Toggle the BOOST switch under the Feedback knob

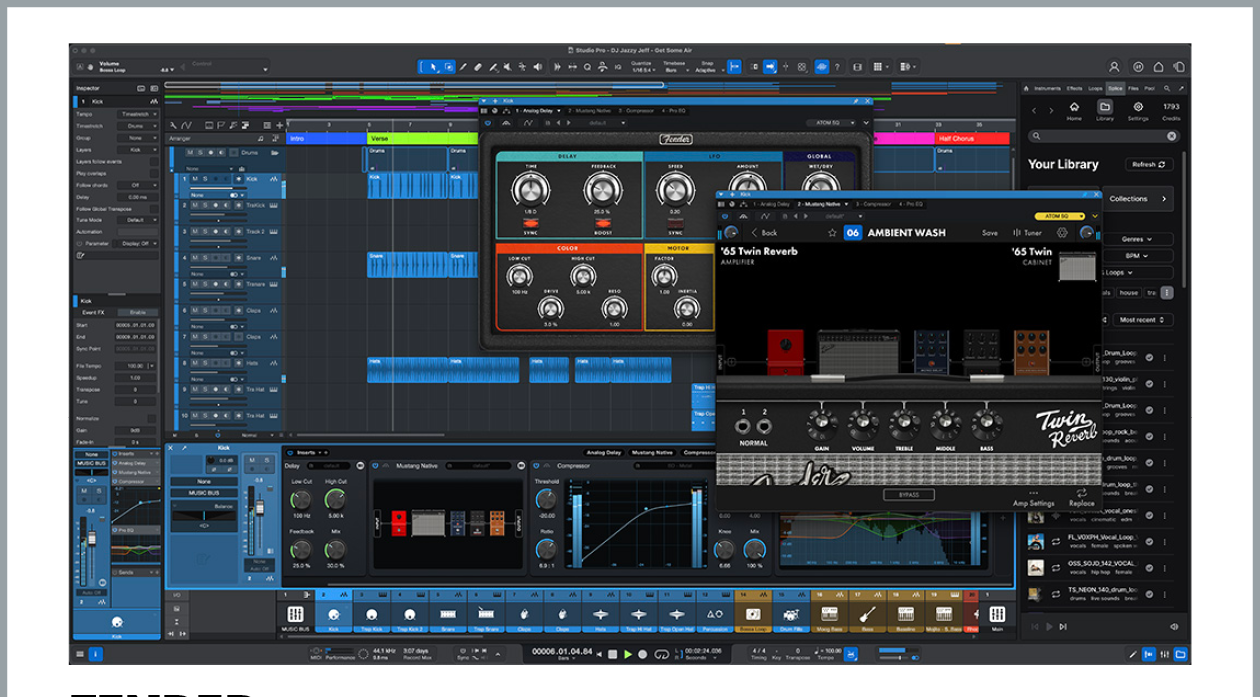click(602, 223)
